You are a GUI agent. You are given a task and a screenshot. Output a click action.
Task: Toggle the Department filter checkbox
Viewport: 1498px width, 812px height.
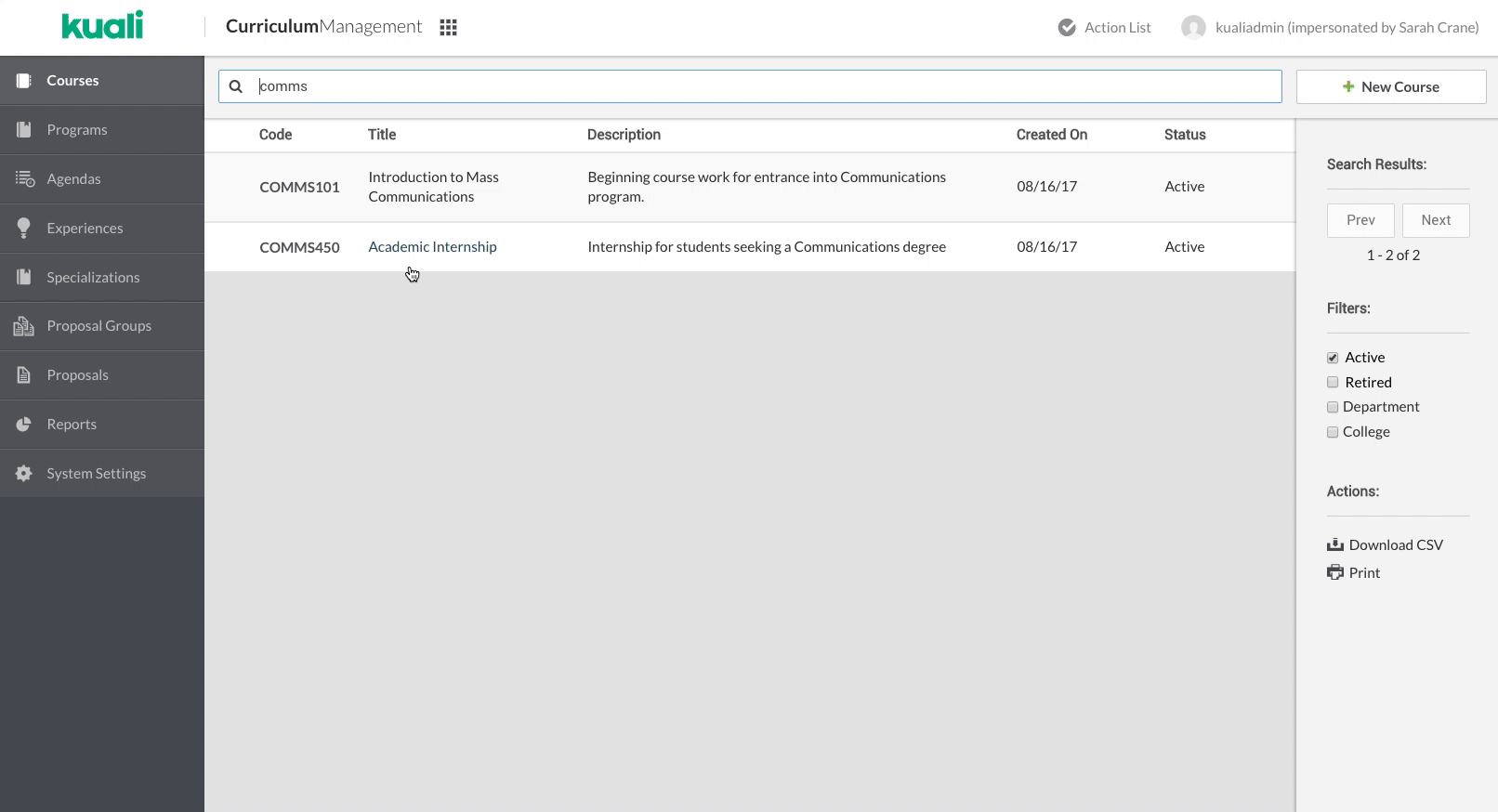coord(1333,407)
